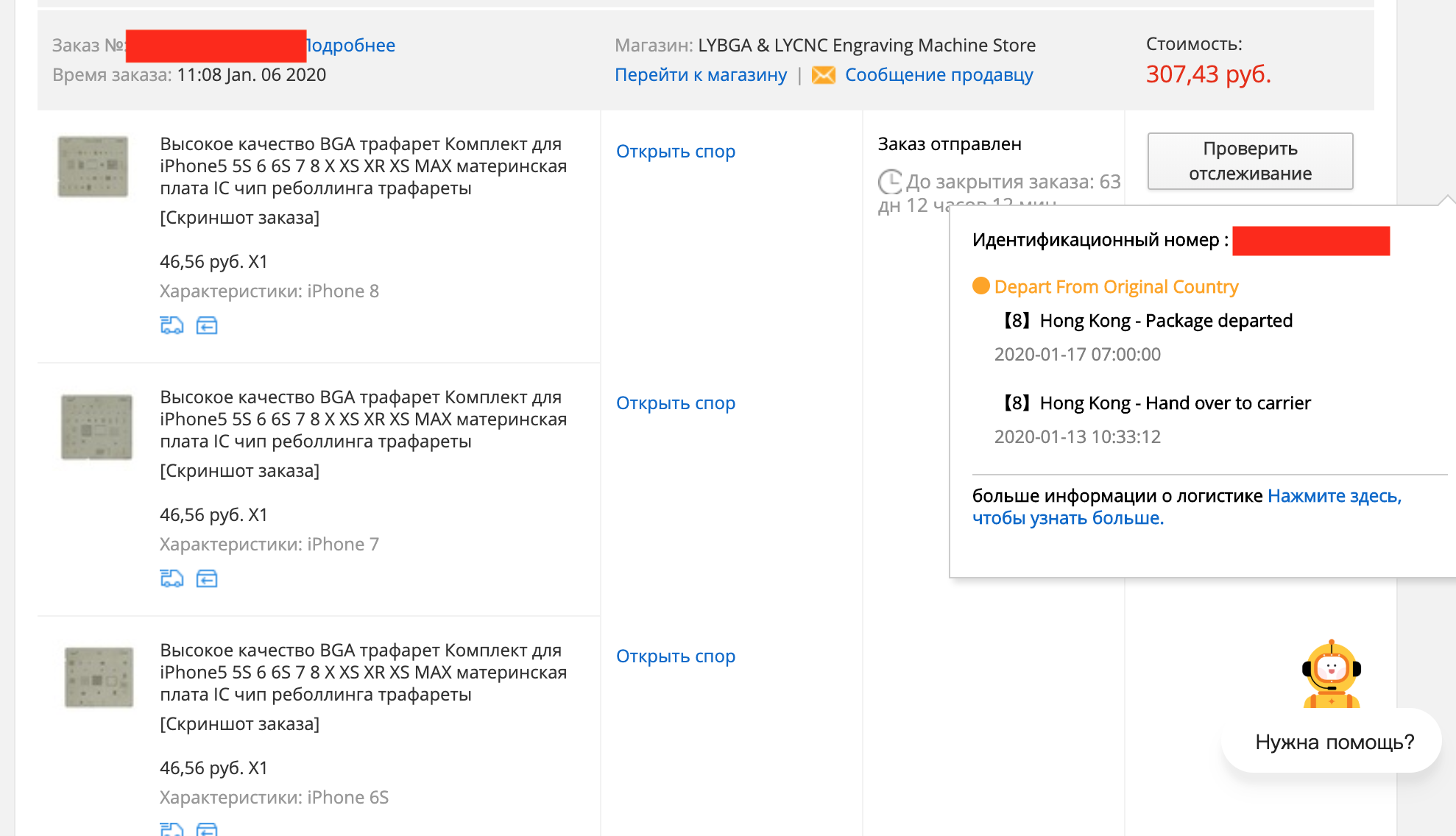The height and width of the screenshot is (836, 1456).
Task: Select the Идентификационный номер label
Action: (1100, 240)
